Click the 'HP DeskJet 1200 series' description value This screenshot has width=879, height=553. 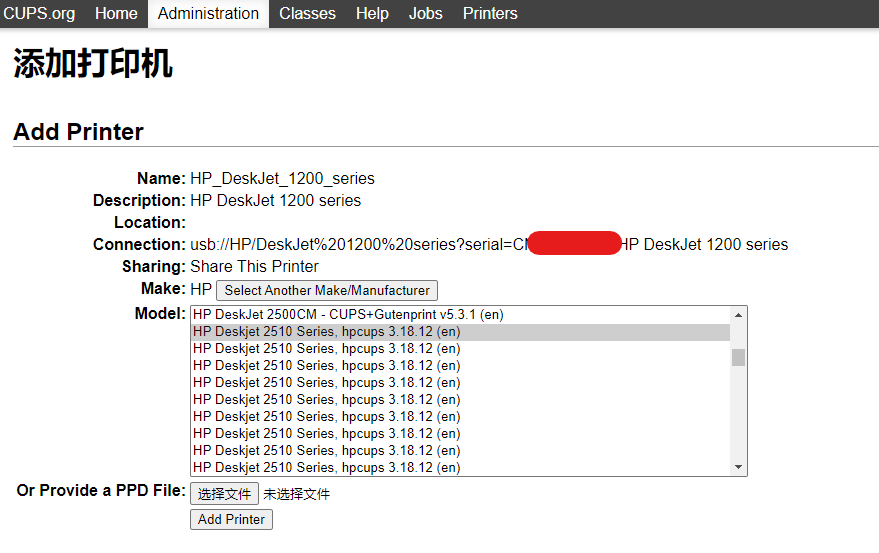click(x=275, y=201)
